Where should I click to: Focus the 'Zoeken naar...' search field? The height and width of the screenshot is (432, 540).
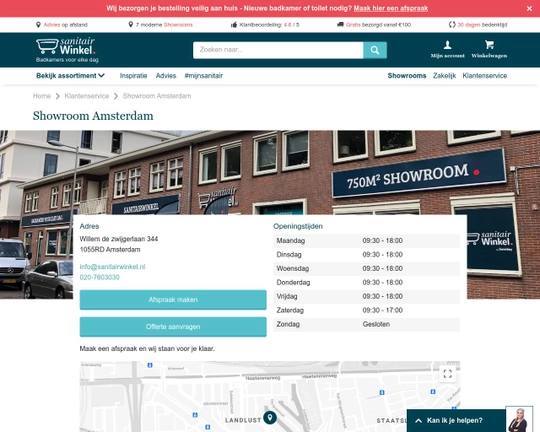tap(278, 50)
